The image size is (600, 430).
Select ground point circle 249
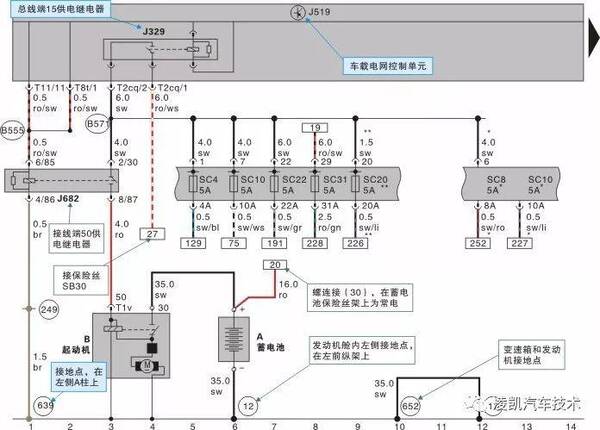pyautogui.click(x=49, y=309)
